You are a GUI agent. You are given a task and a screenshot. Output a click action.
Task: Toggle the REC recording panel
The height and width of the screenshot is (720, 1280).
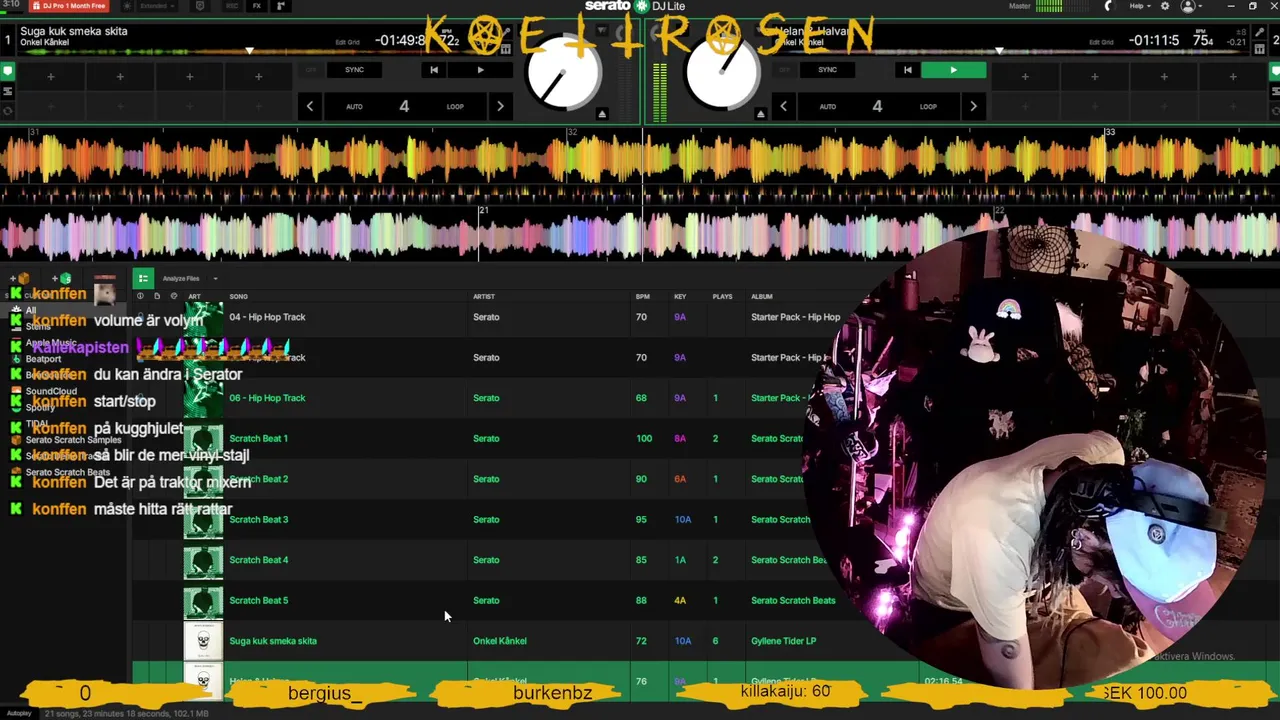click(232, 6)
